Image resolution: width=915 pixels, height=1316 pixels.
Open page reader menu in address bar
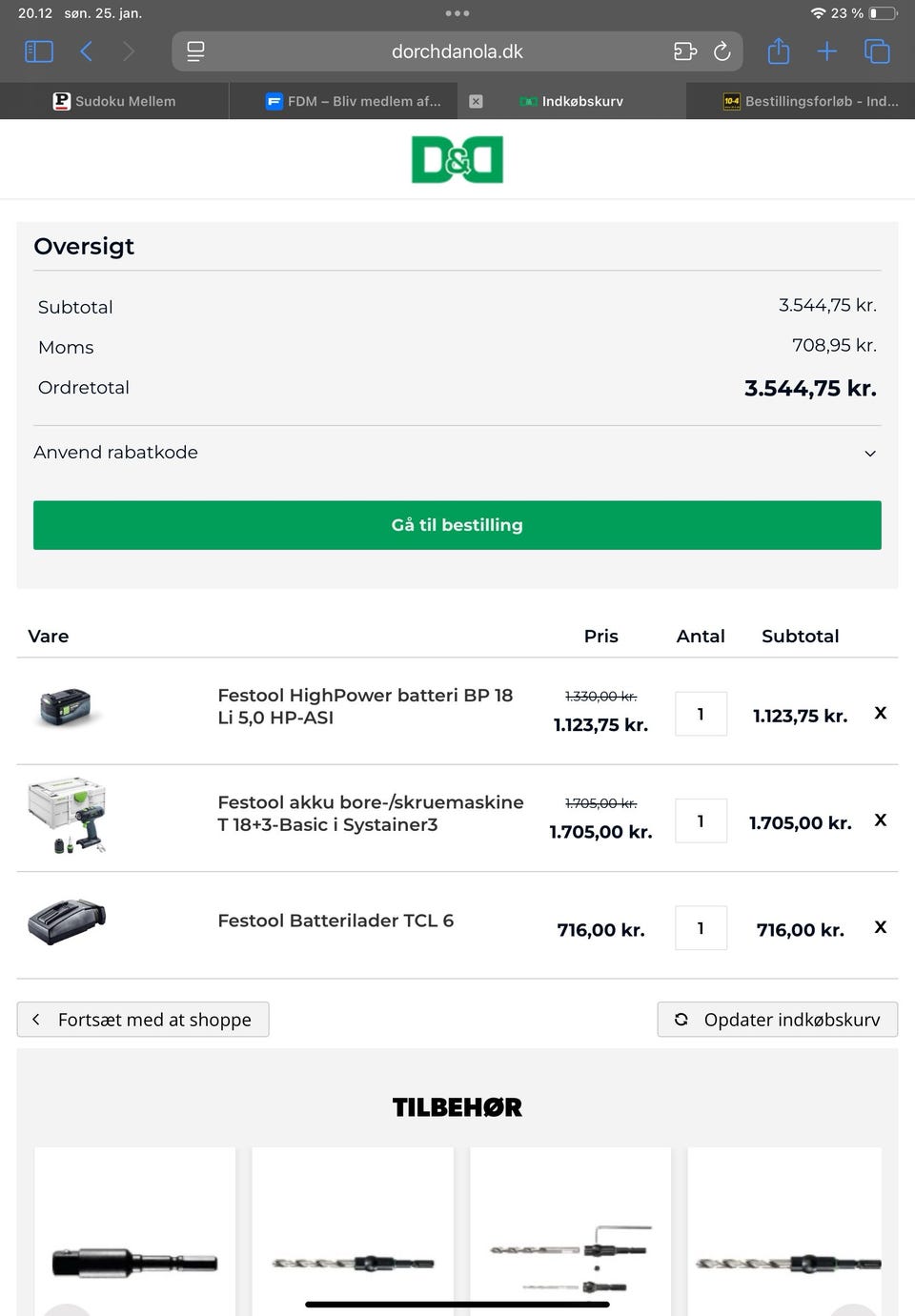pyautogui.click(x=195, y=51)
